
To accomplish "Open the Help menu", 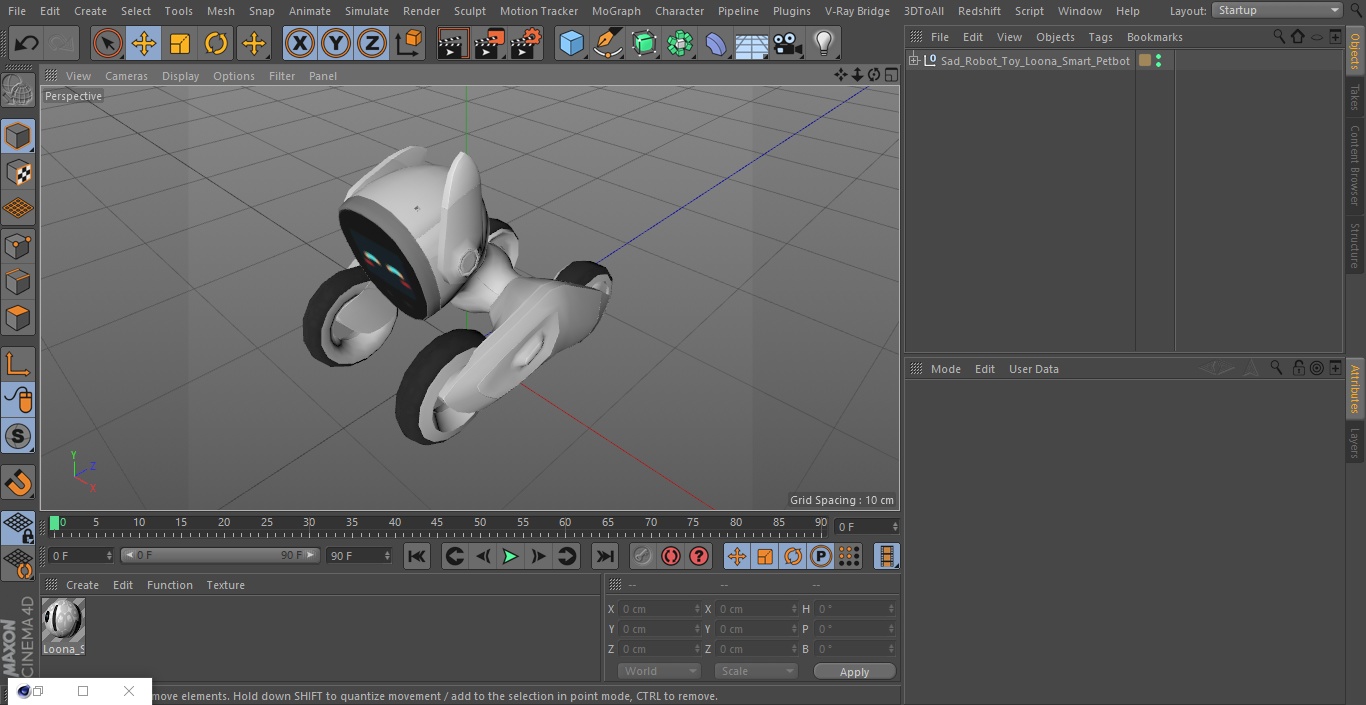I will [x=1127, y=11].
